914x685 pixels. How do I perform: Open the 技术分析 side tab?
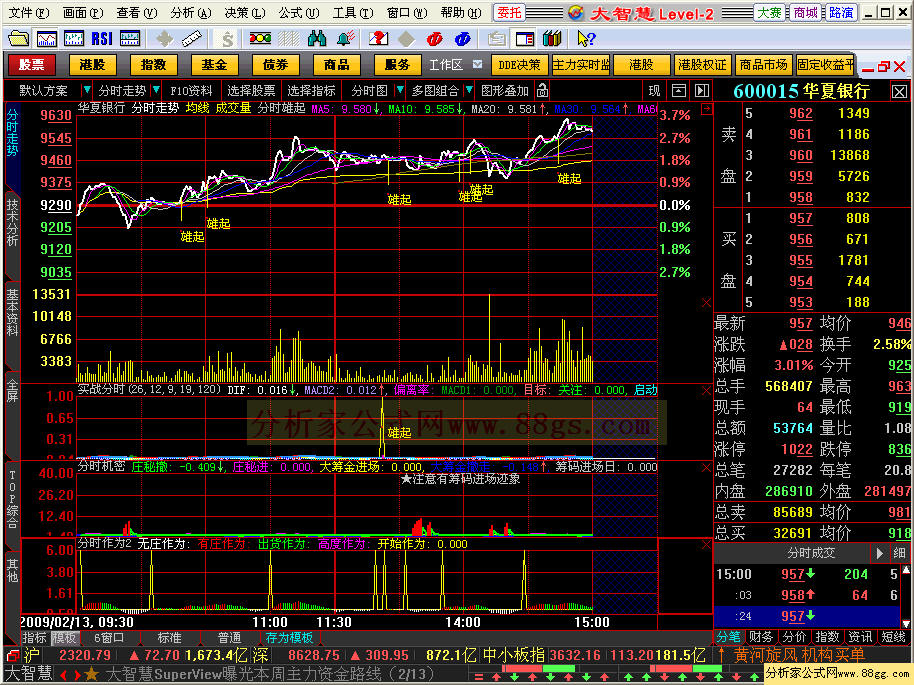point(12,223)
